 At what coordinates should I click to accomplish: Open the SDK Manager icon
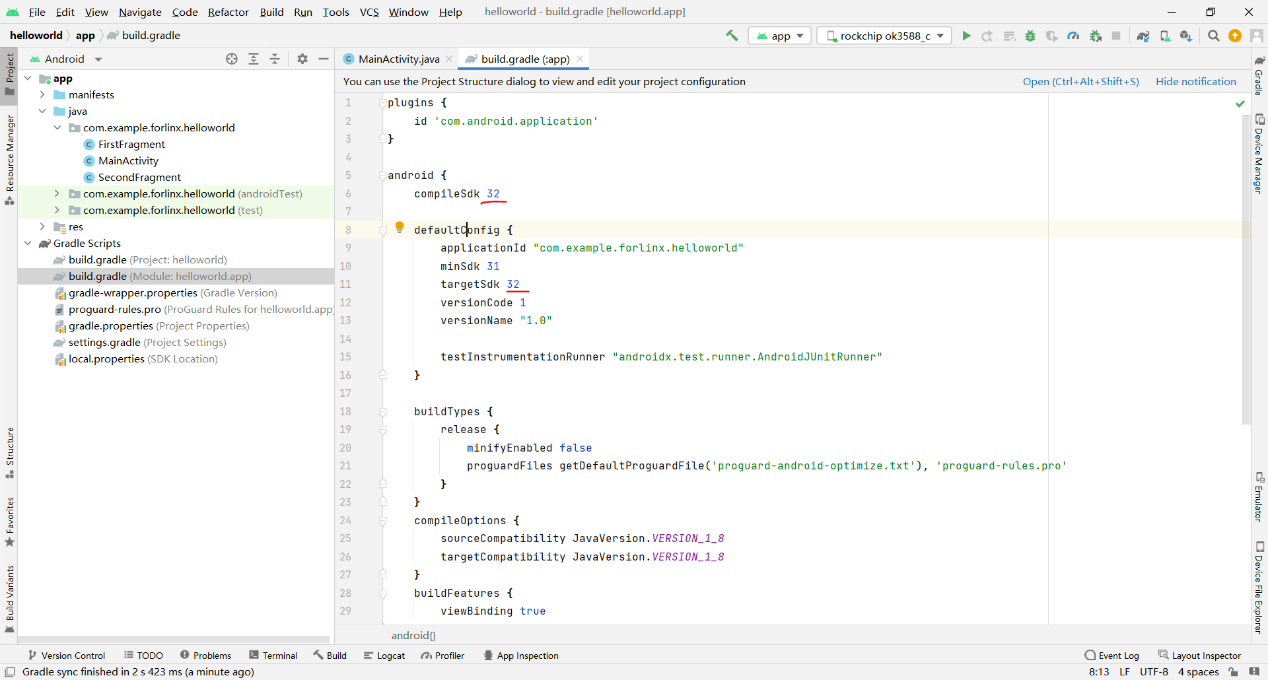1186,36
